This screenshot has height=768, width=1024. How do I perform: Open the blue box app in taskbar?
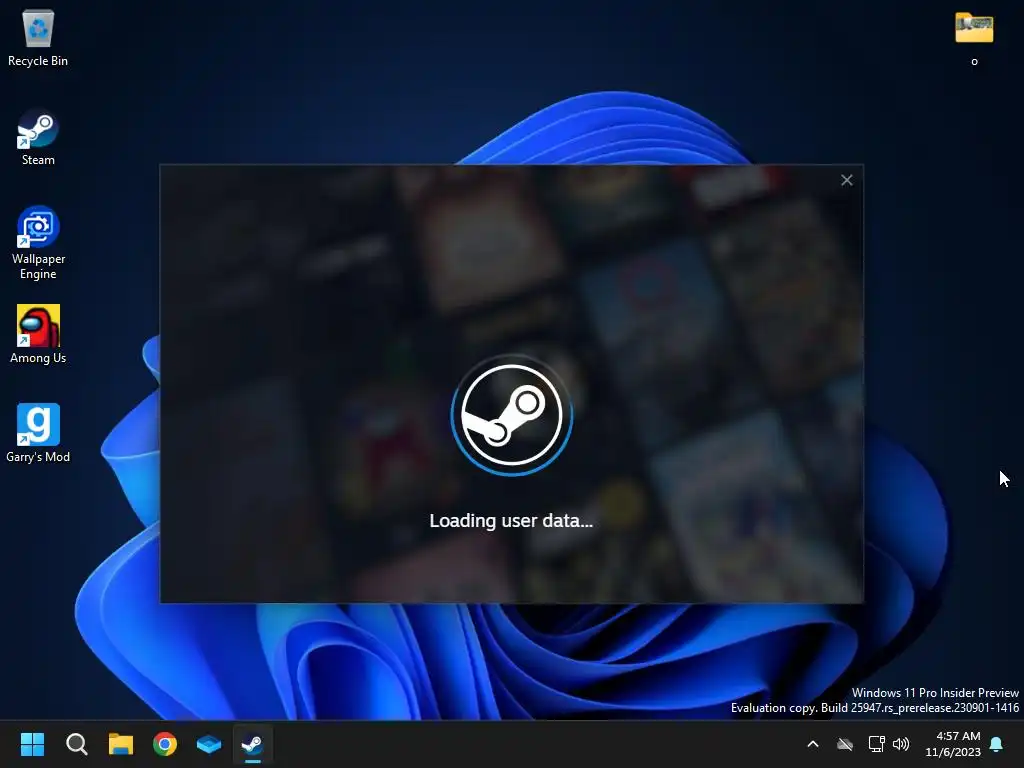click(209, 744)
